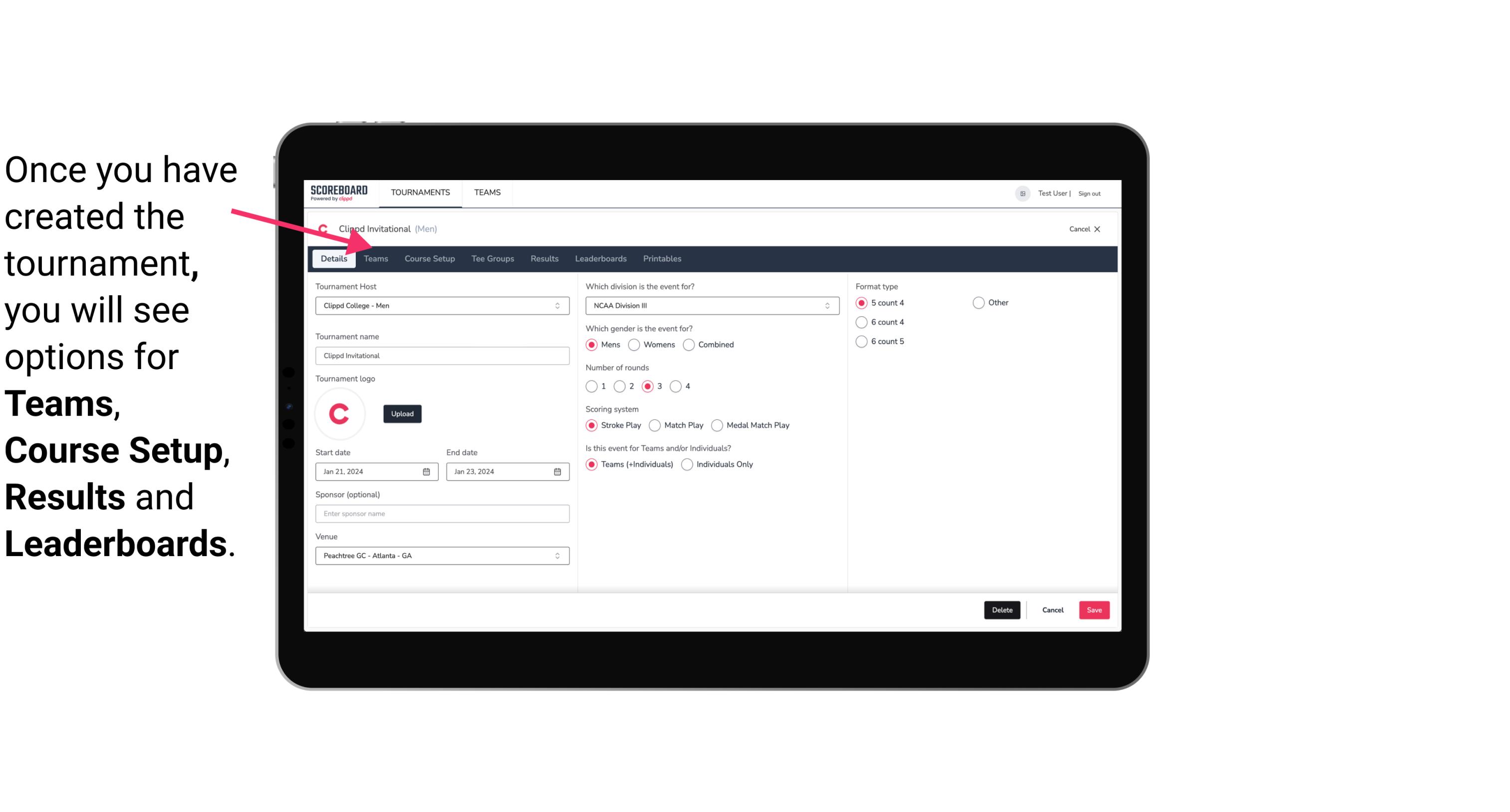This screenshot has width=1510, height=812.
Task: Click the Upload logo button icon
Action: (402, 413)
